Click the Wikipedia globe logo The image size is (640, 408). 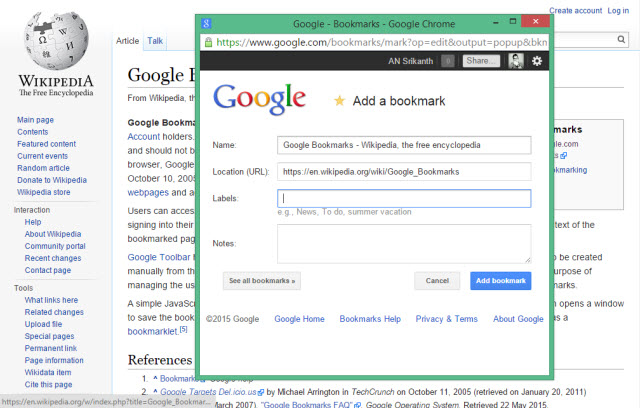click(x=56, y=41)
